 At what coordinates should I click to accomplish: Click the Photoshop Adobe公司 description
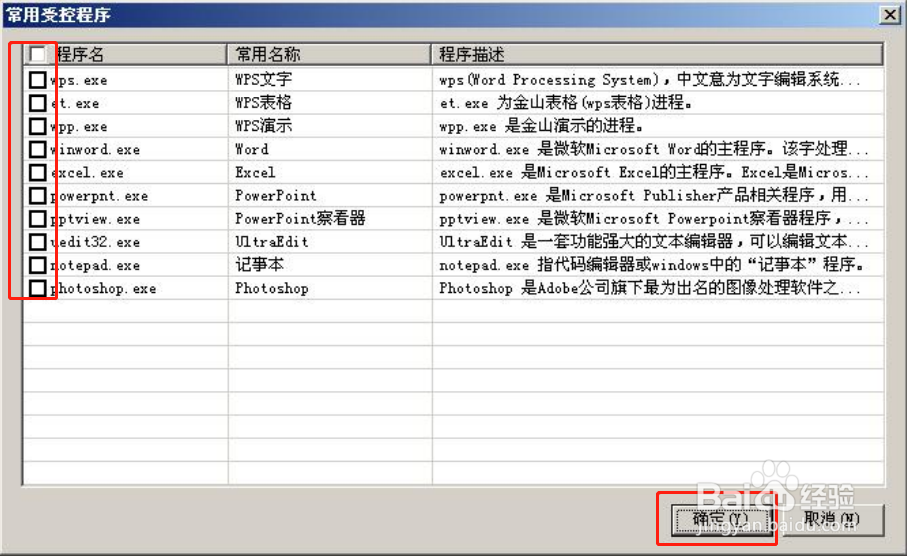click(650, 287)
